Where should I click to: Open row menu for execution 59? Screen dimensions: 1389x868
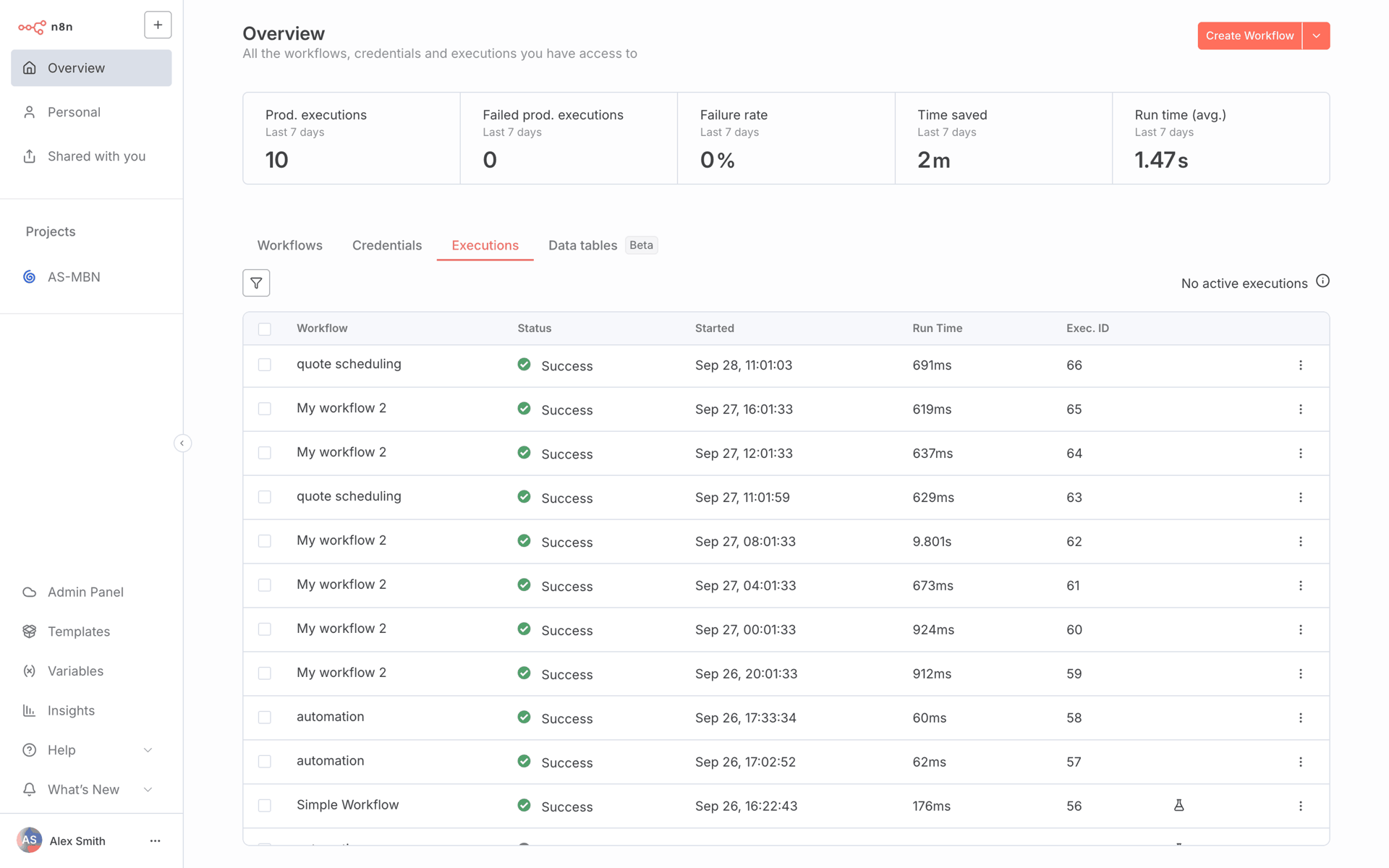click(x=1300, y=674)
